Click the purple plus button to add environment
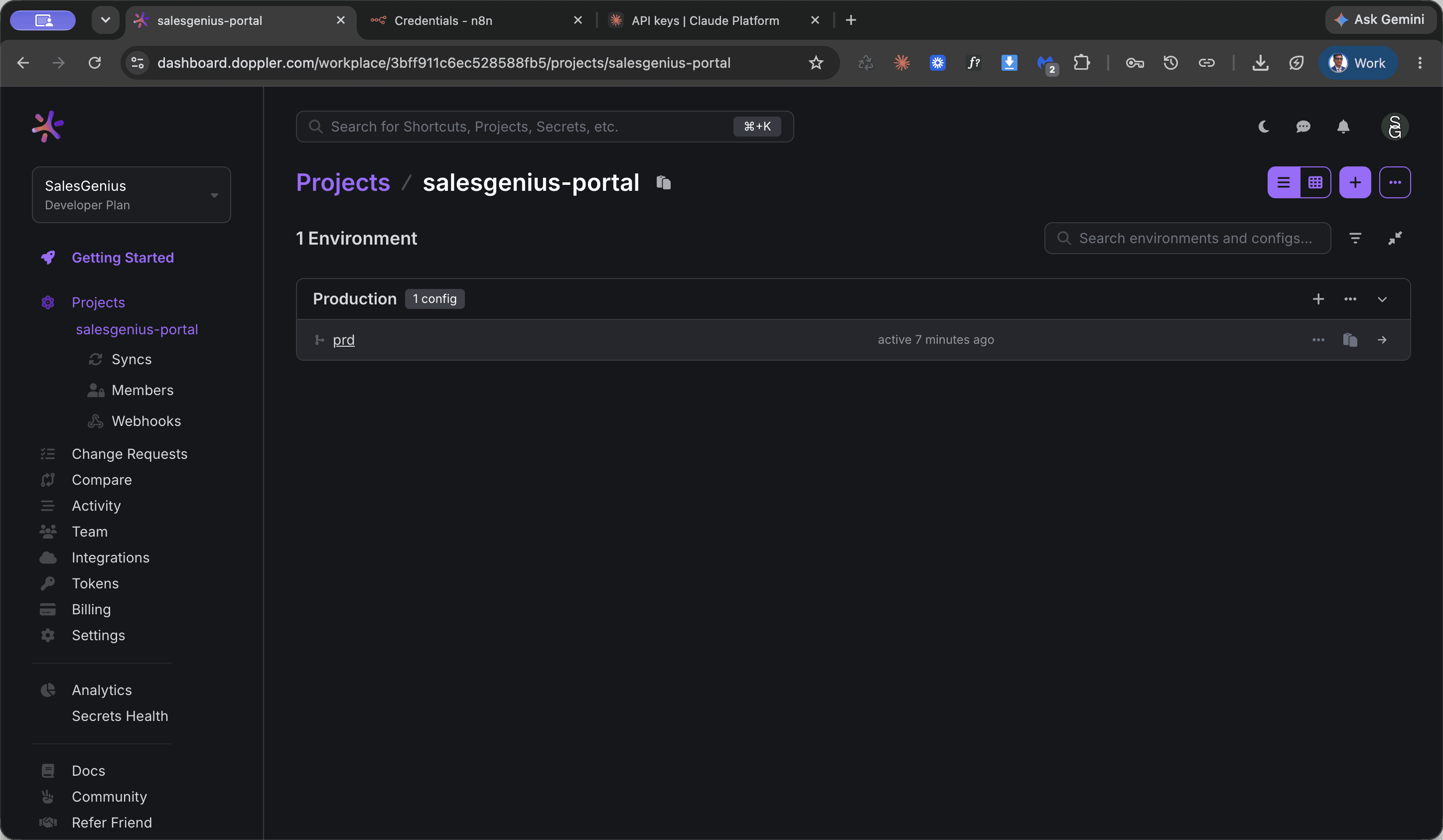1443x840 pixels. pos(1355,183)
